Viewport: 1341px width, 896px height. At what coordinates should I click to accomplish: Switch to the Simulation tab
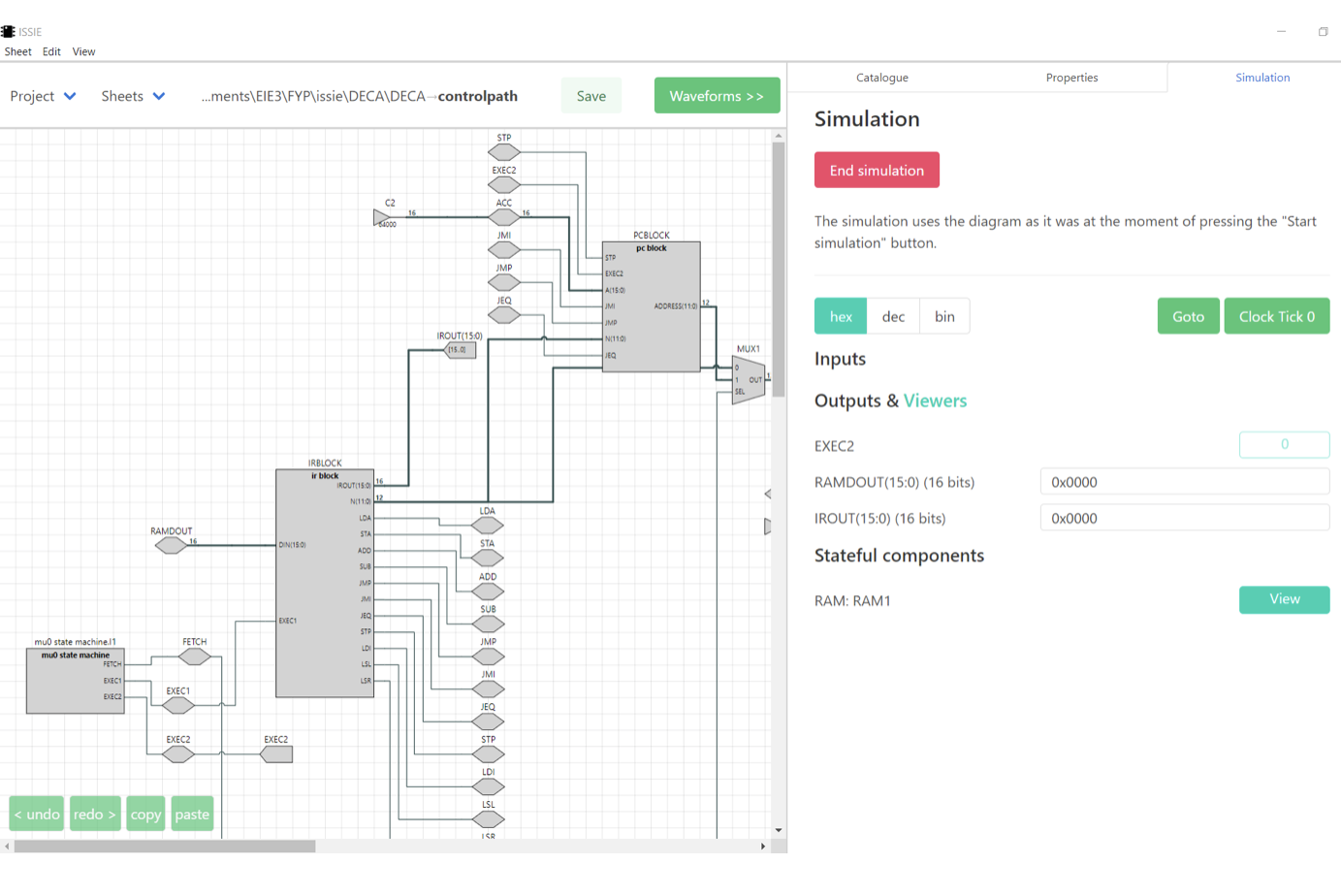(1262, 78)
